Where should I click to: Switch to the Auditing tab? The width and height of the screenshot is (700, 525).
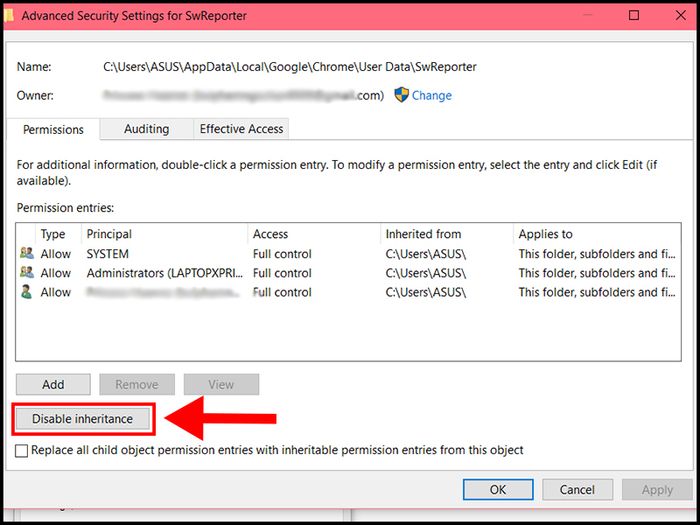coord(146,129)
